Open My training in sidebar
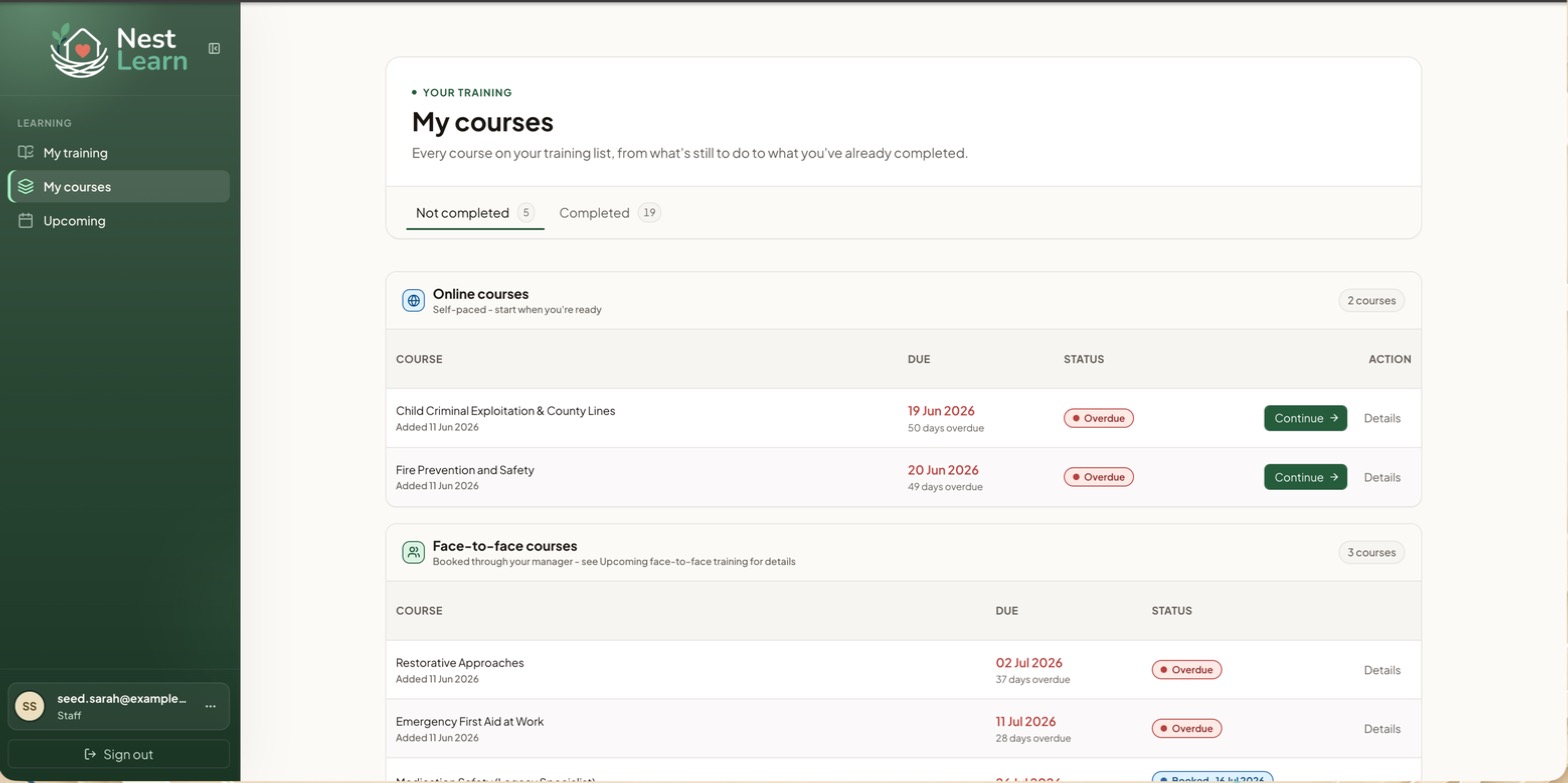The width and height of the screenshot is (1568, 783). (118, 153)
